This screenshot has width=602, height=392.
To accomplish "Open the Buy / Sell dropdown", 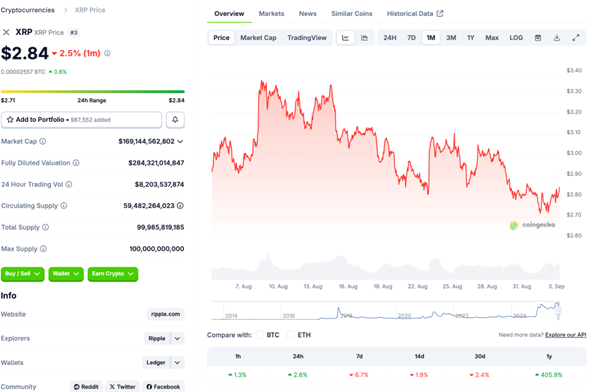I will coord(23,274).
